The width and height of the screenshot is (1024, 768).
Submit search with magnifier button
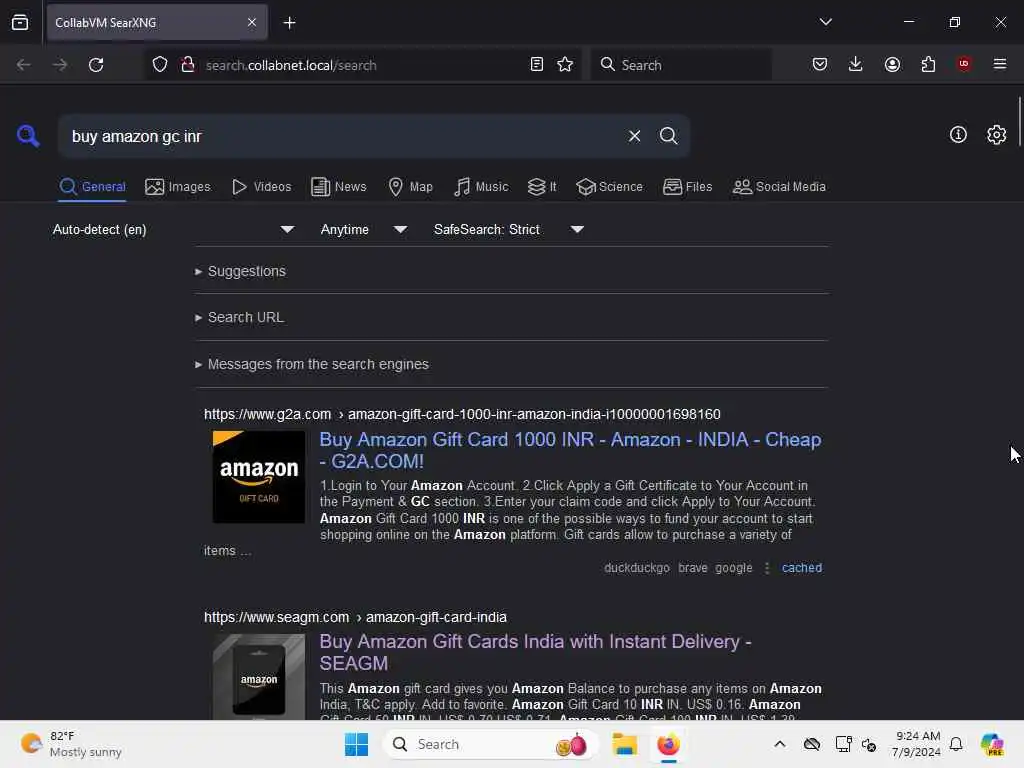pyautogui.click(x=669, y=136)
